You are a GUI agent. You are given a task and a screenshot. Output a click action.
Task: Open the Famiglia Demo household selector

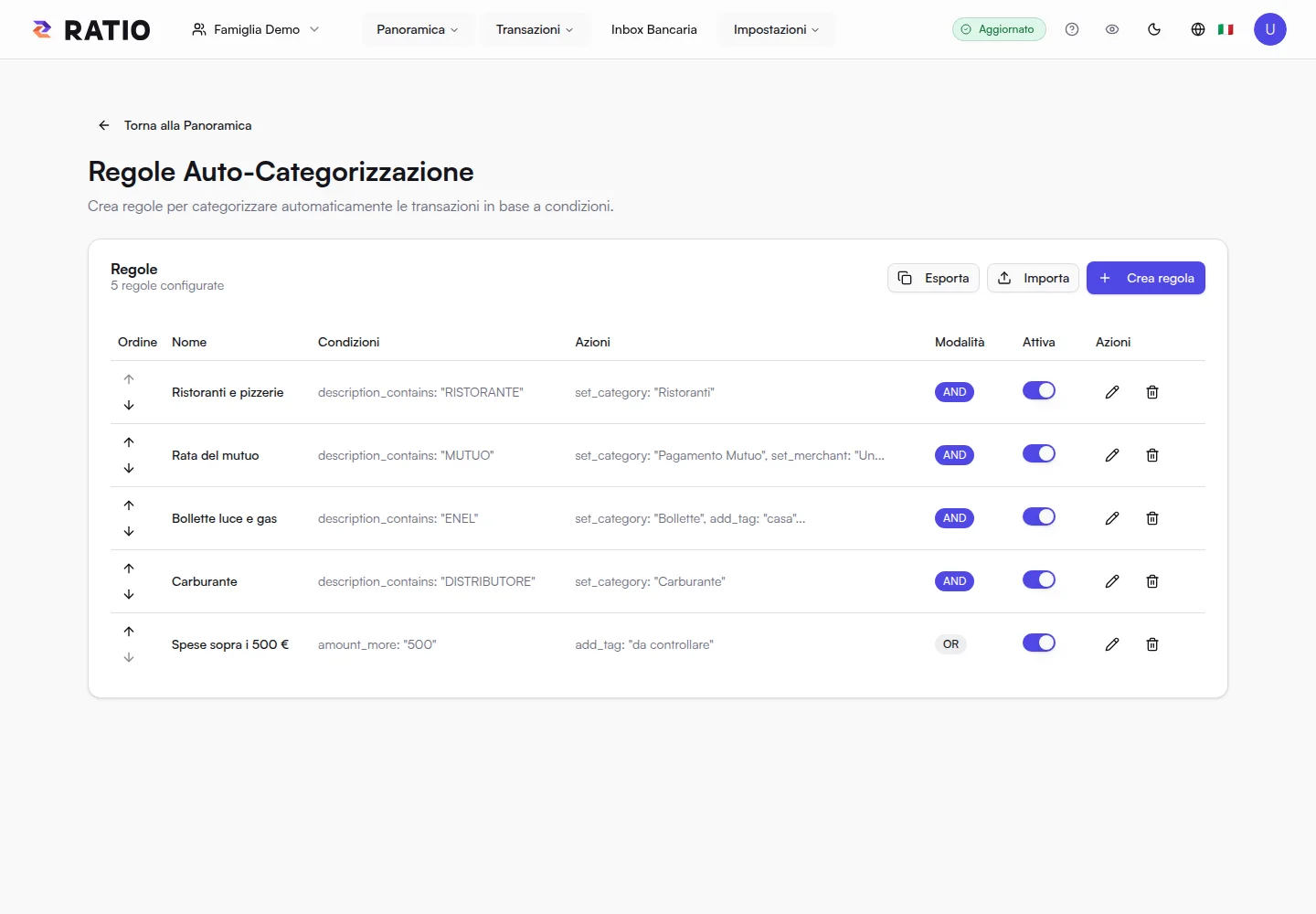(x=256, y=29)
